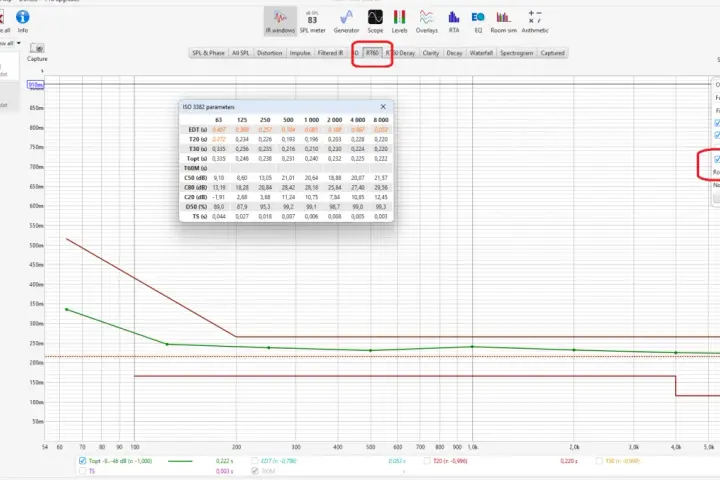The height and width of the screenshot is (480, 720).
Task: Switch to the All SPL tab
Action: coord(241,53)
